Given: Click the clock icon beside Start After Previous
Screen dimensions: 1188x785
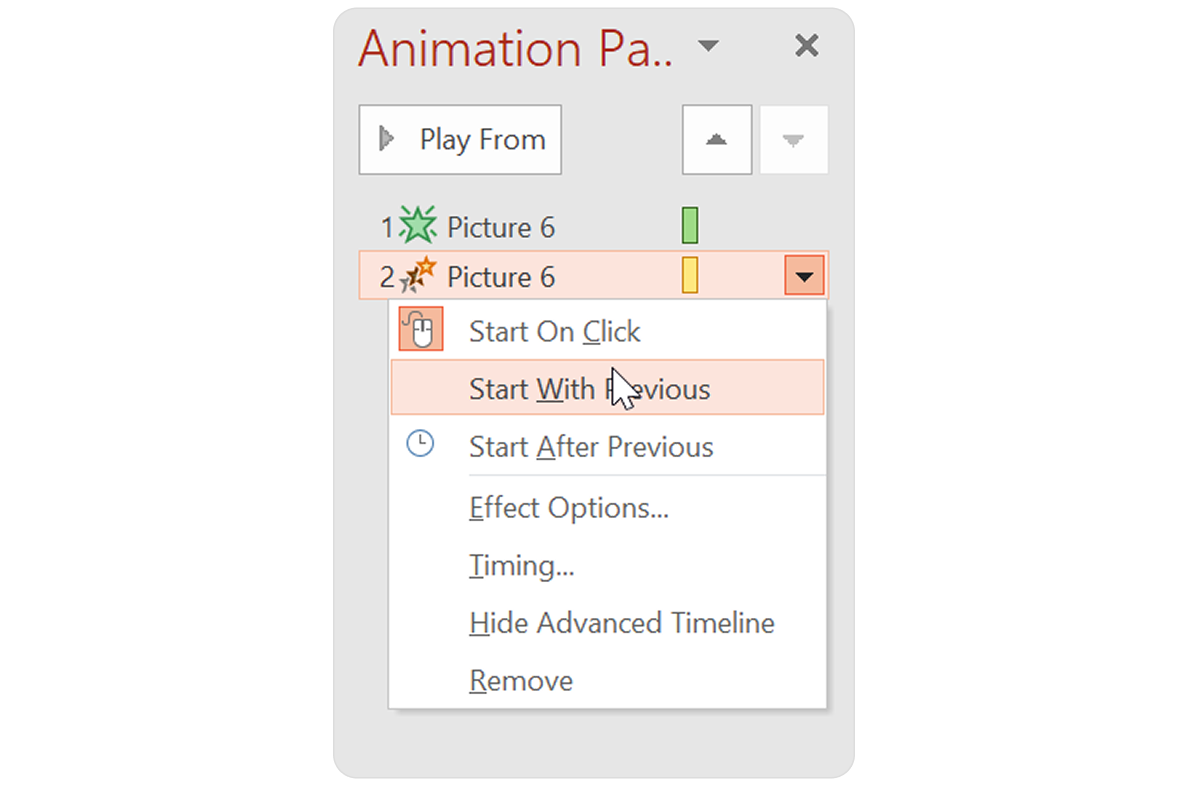Looking at the screenshot, I should click(x=419, y=443).
